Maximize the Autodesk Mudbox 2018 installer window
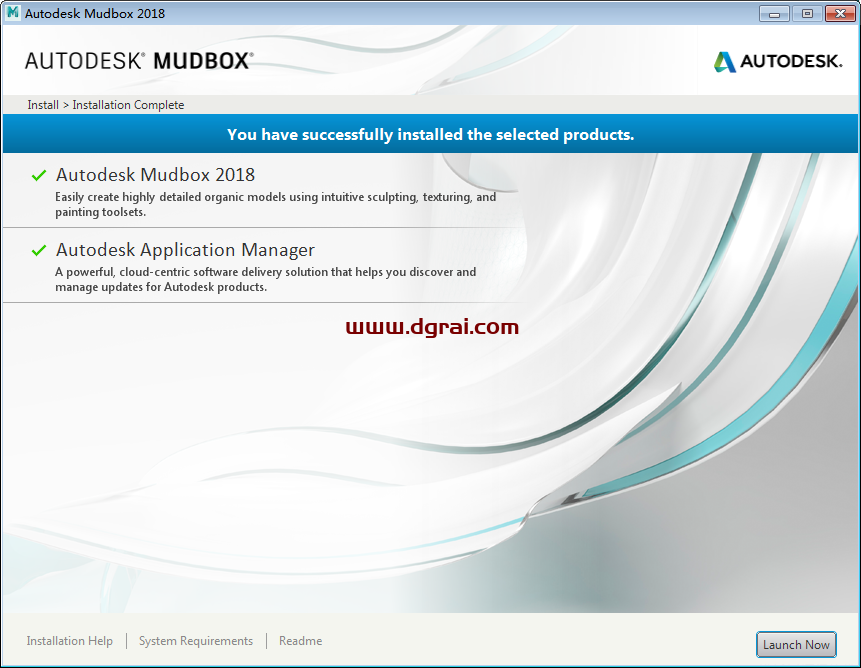The image size is (861, 668). pyautogui.click(x=807, y=14)
